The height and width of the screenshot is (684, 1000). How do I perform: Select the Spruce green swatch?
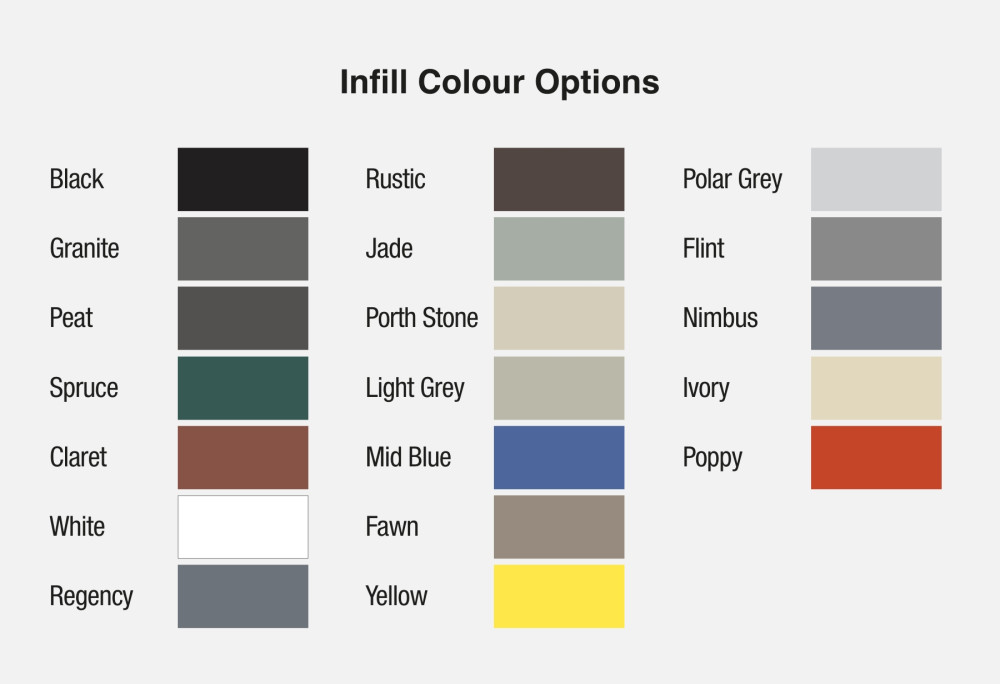pos(243,387)
